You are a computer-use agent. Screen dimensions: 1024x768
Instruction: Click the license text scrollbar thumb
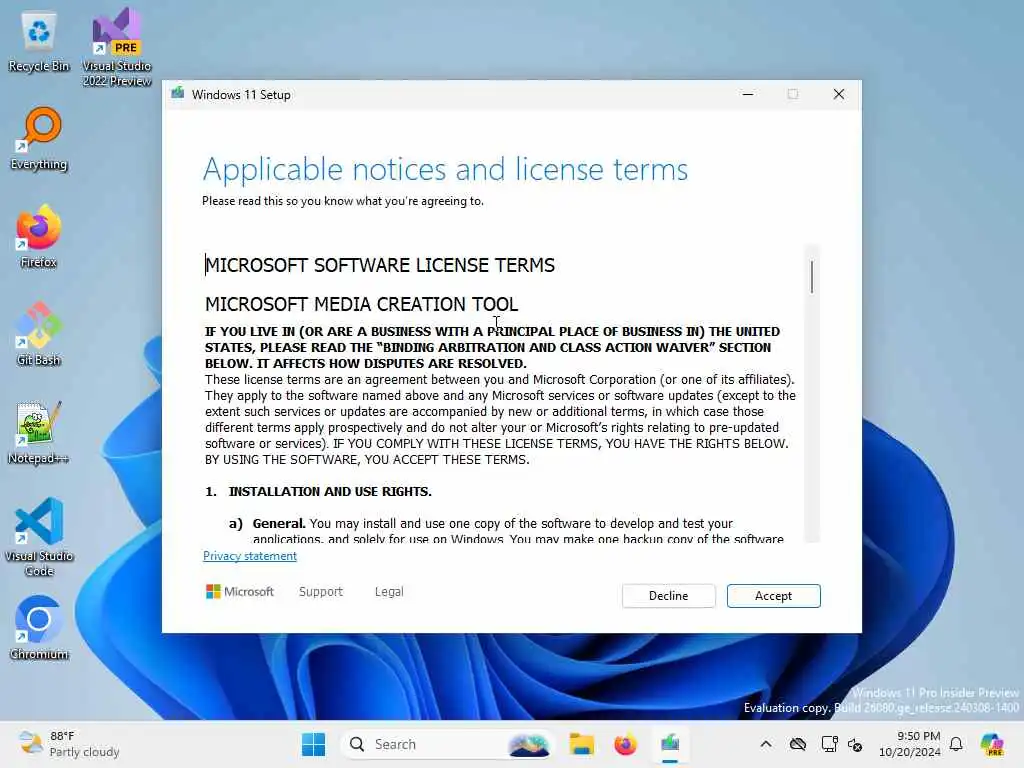click(812, 277)
